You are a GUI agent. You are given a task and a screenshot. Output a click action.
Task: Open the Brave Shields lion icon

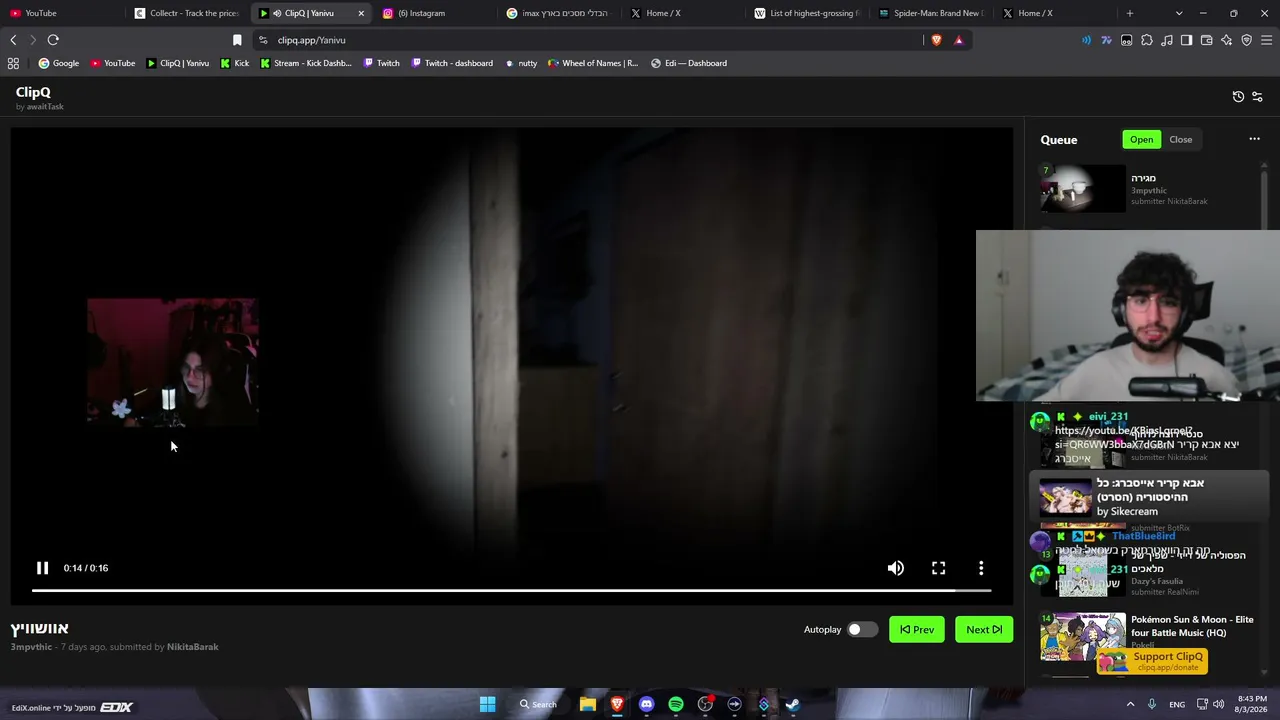click(937, 40)
